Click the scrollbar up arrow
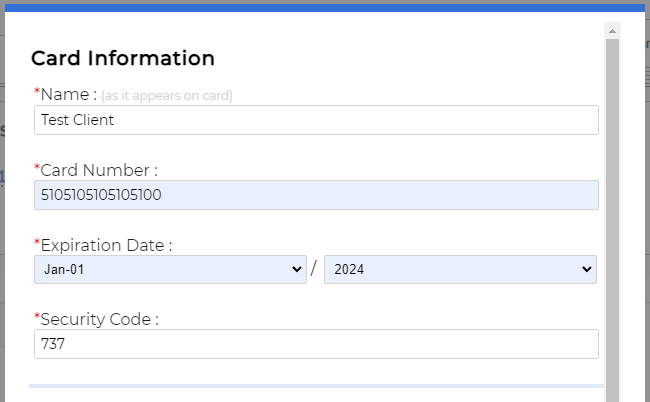The height and width of the screenshot is (402, 650). tap(612, 31)
